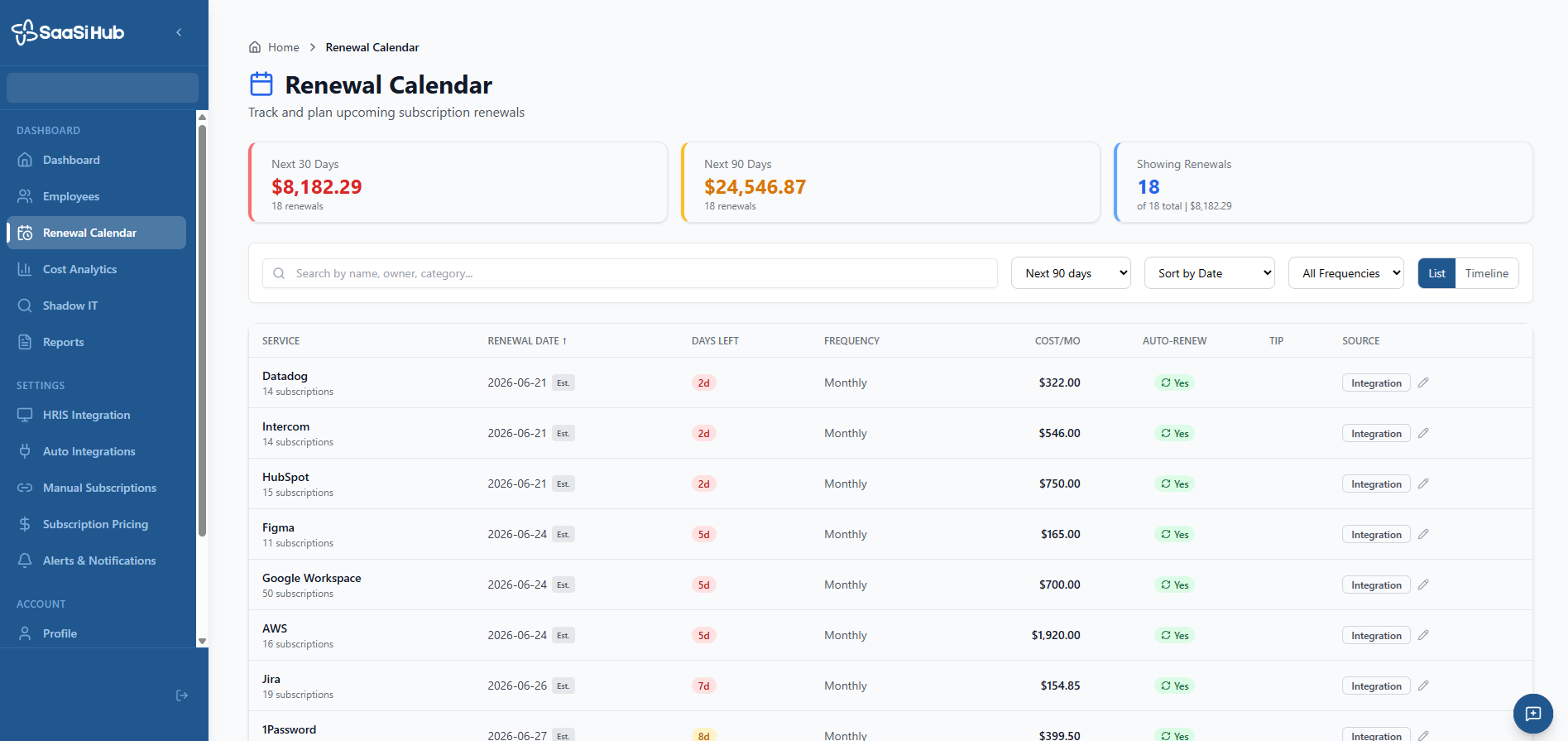Click the $1,920.00 cost for AWS
Screen dimensions: 1568x741
1056,635
